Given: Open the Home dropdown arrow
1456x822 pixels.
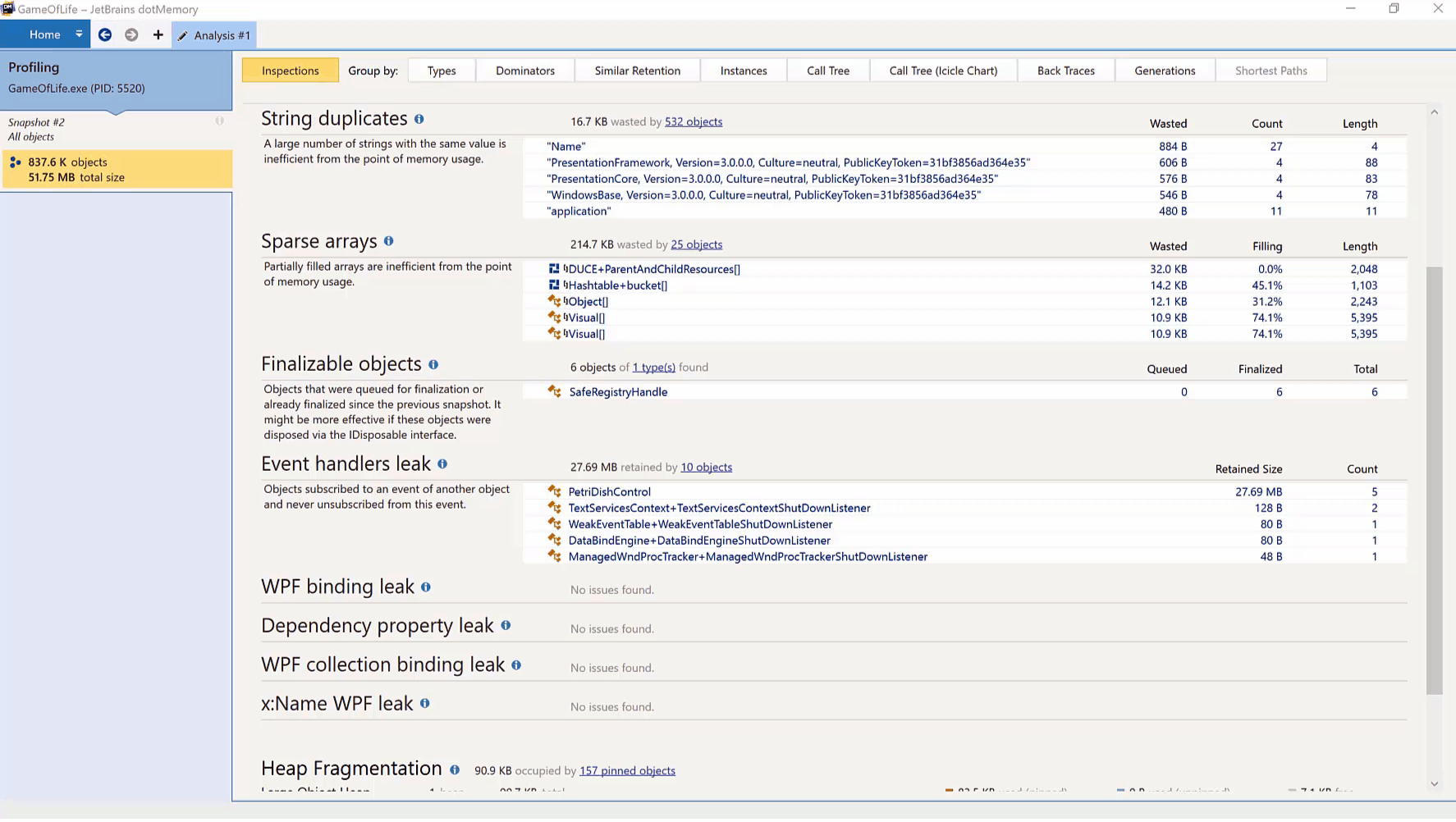Looking at the screenshot, I should 79,34.
